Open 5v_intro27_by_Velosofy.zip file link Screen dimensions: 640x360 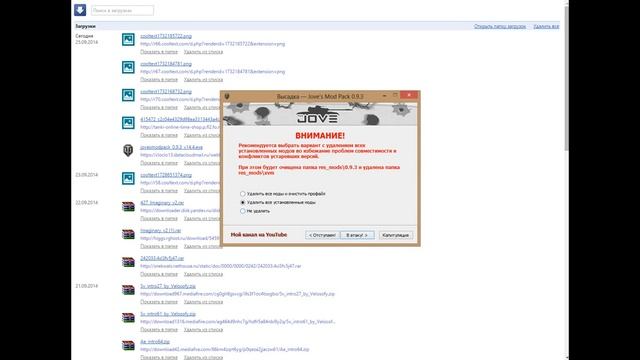click(x=168, y=286)
